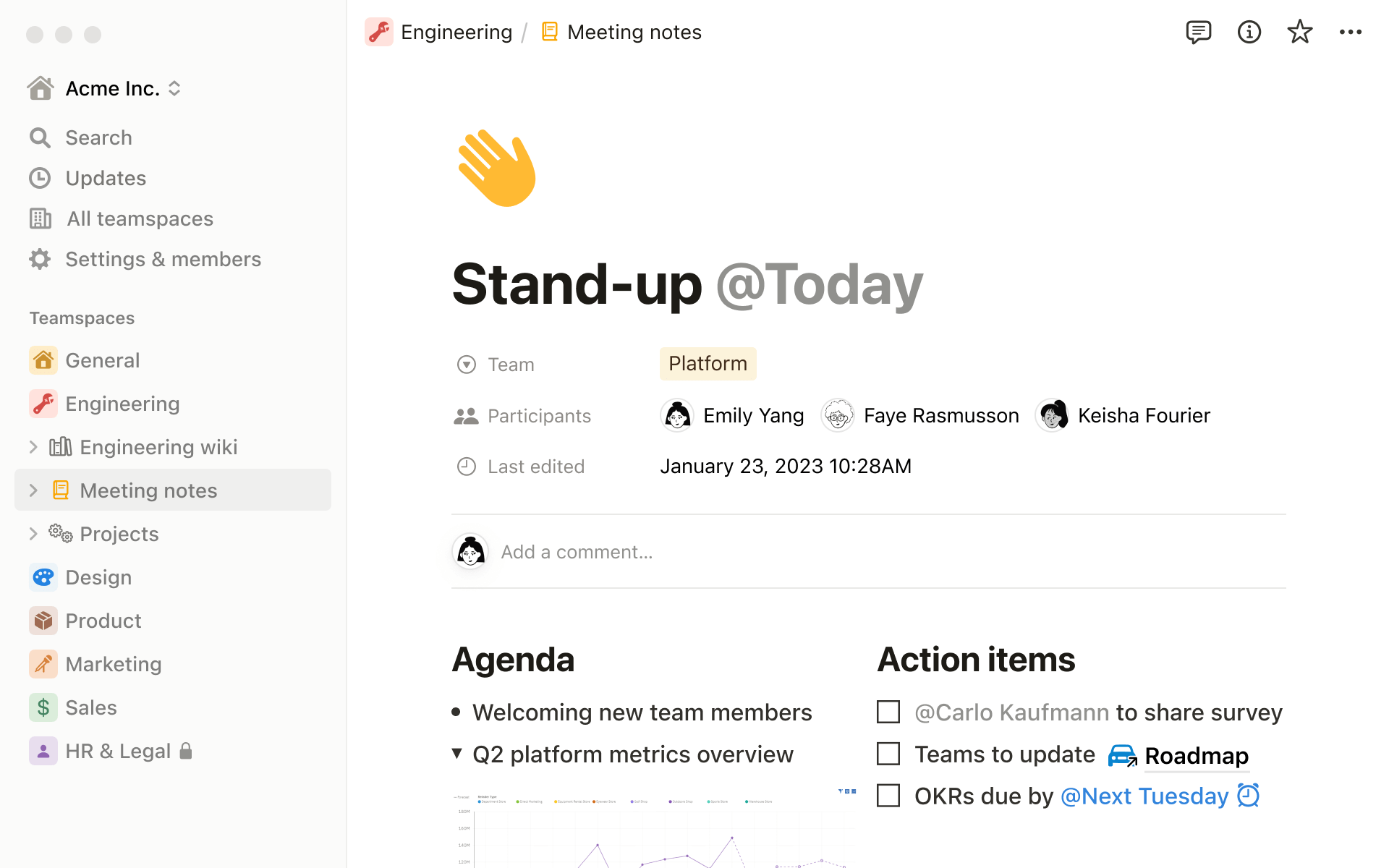This screenshot has height=868, width=1389.
Task: Click the All teamspaces icon
Action: (x=40, y=218)
